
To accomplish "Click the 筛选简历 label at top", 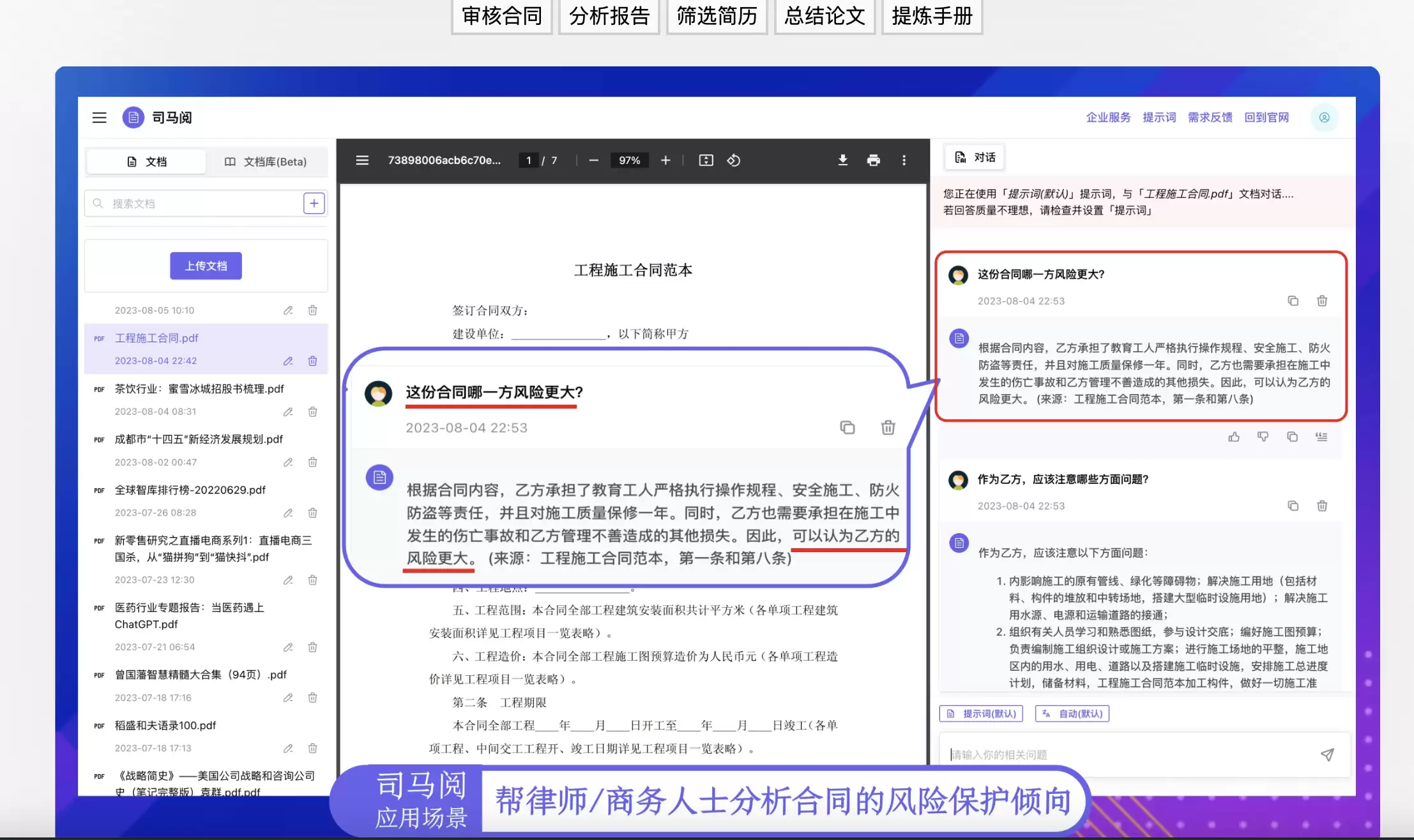I will pos(717,16).
